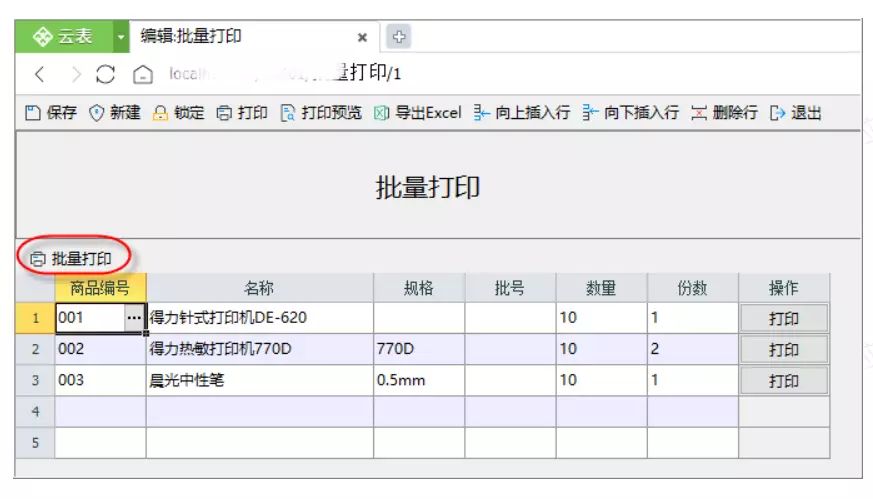Click the 云表 logo button
The height and width of the screenshot is (499, 873).
click(x=64, y=37)
